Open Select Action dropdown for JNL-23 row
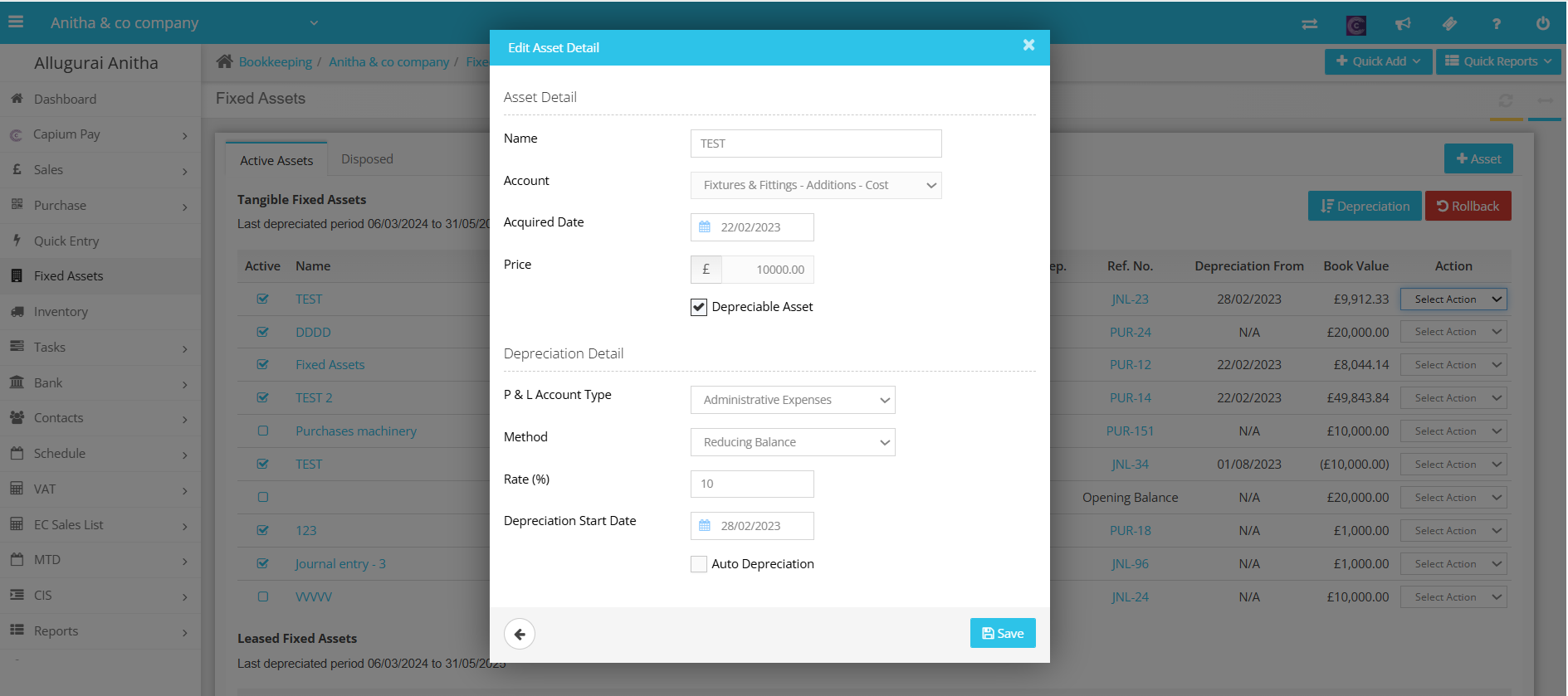 tap(1453, 299)
